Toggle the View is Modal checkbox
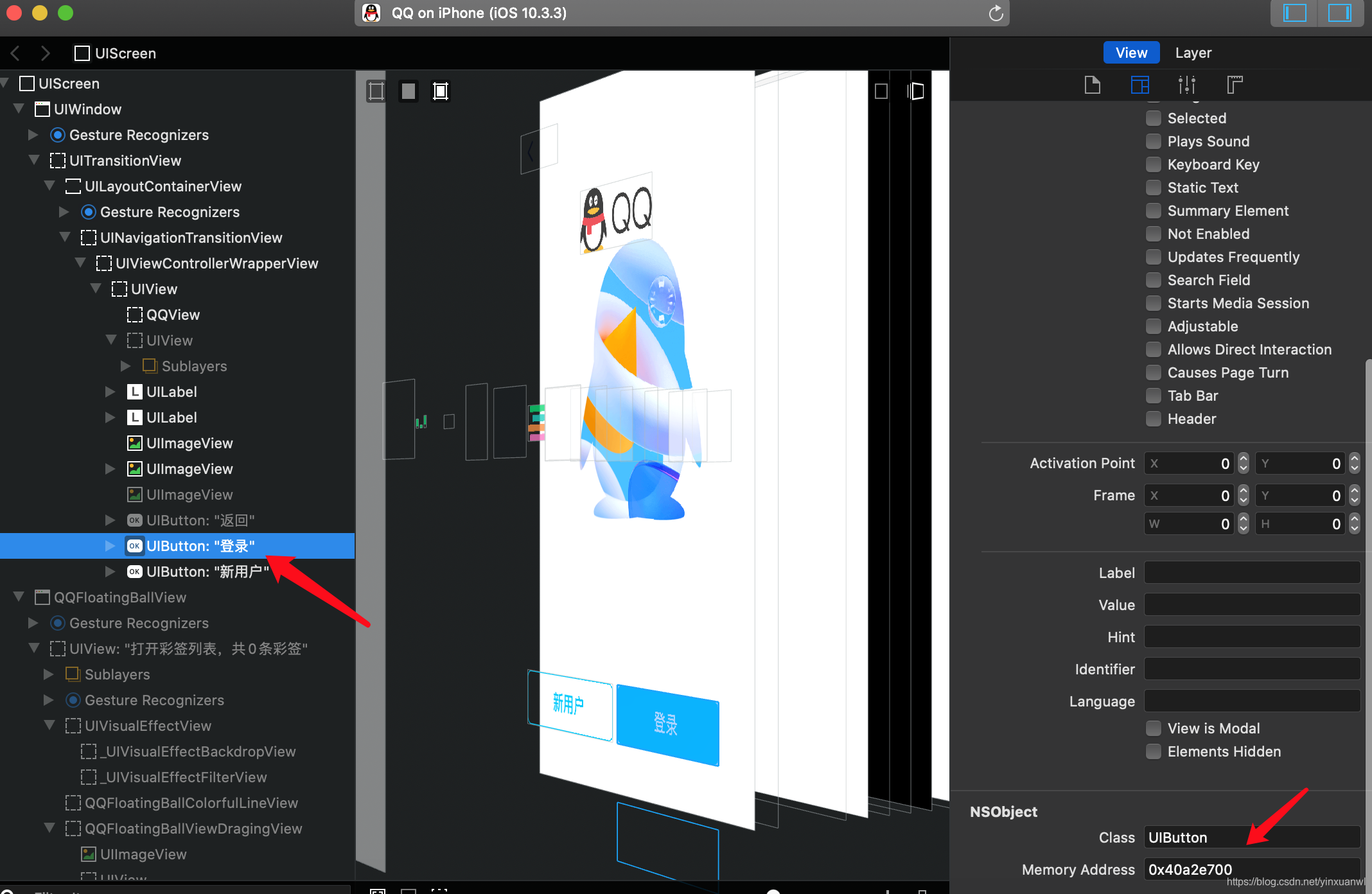The width and height of the screenshot is (1372, 894). click(x=1154, y=728)
